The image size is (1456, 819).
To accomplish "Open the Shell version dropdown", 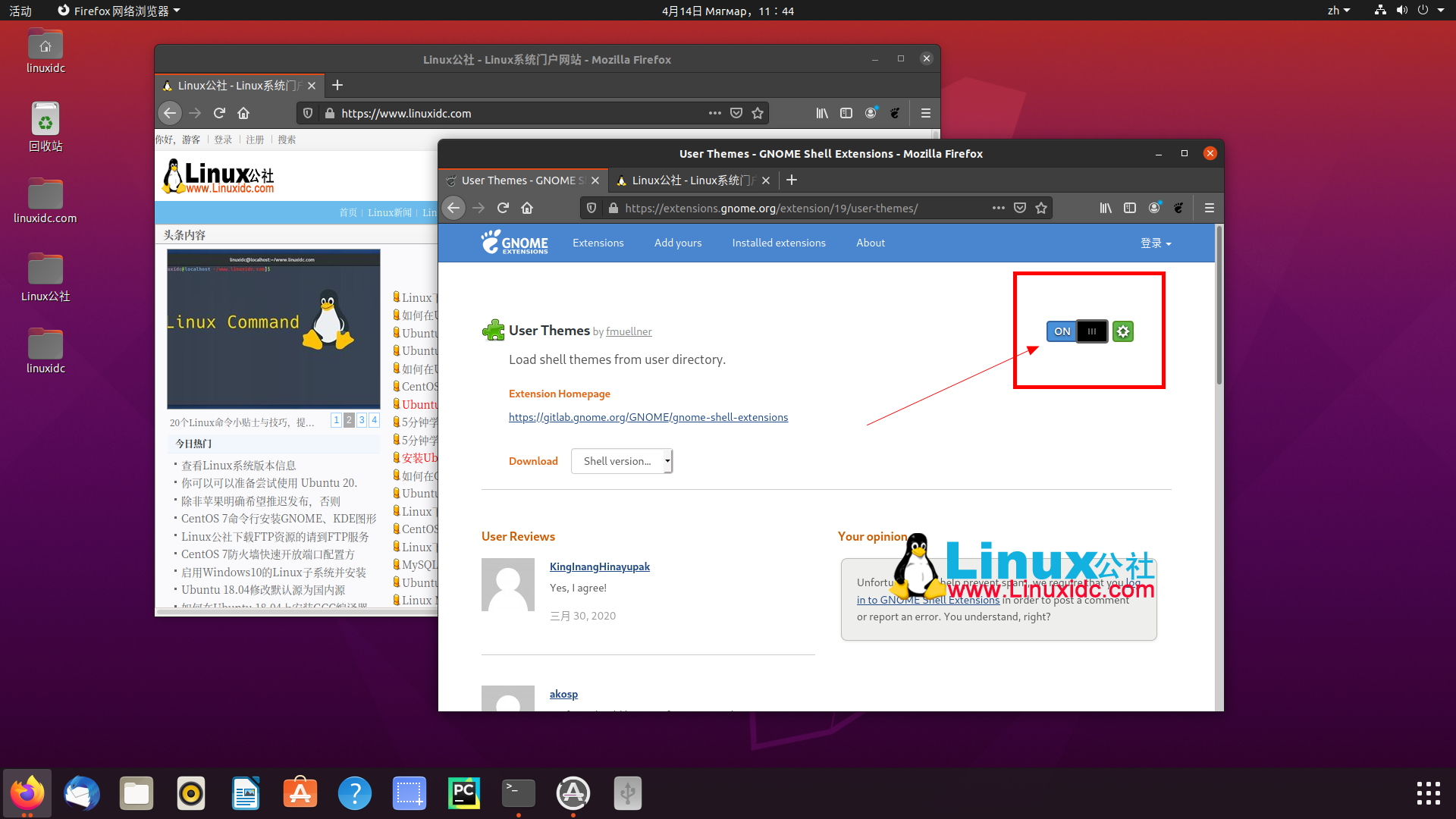I will (x=621, y=461).
